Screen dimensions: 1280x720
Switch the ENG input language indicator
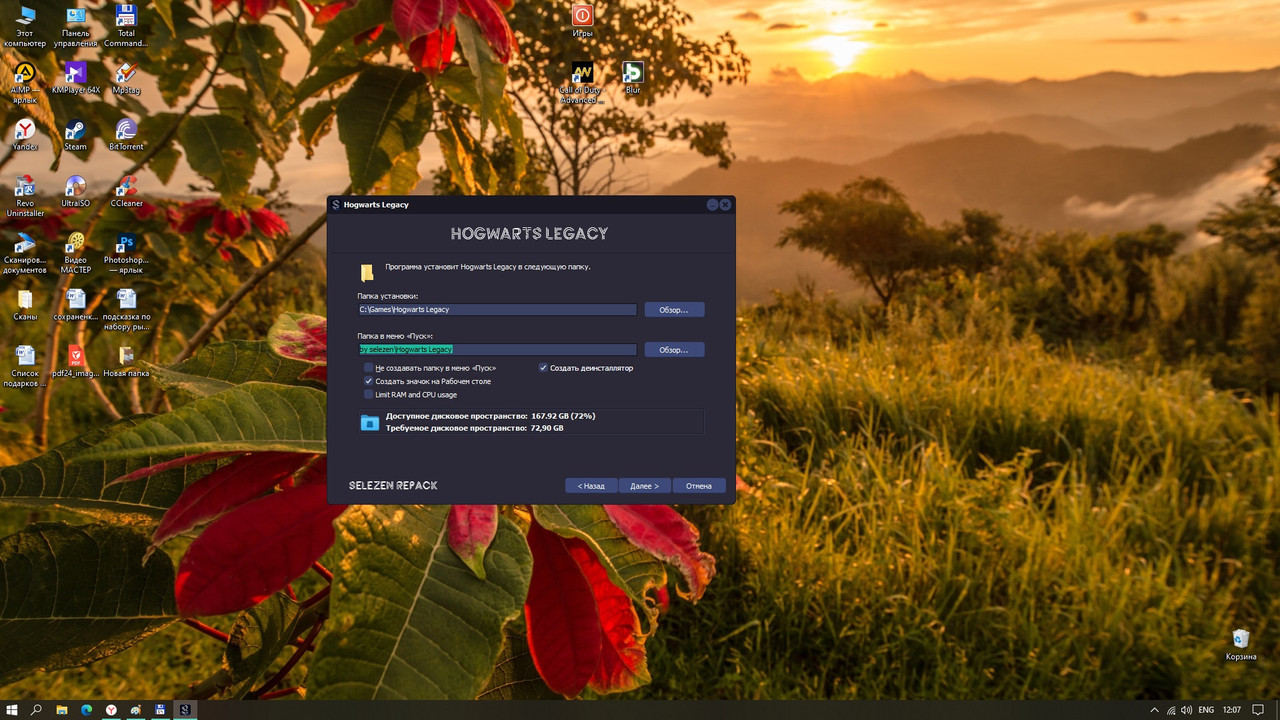click(1206, 710)
